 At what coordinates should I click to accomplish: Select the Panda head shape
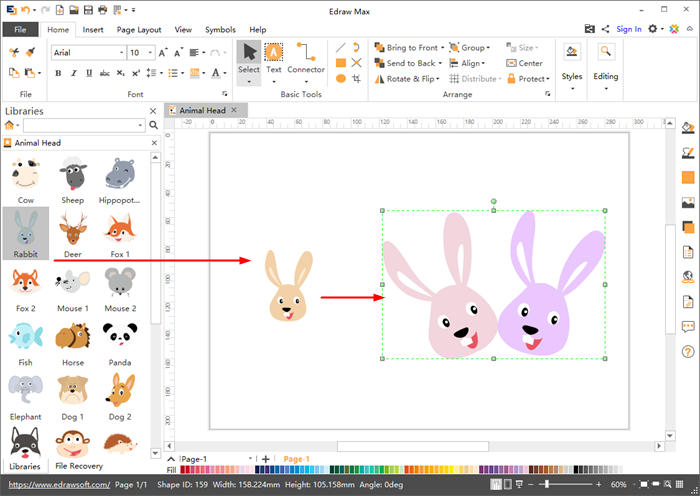[120, 338]
